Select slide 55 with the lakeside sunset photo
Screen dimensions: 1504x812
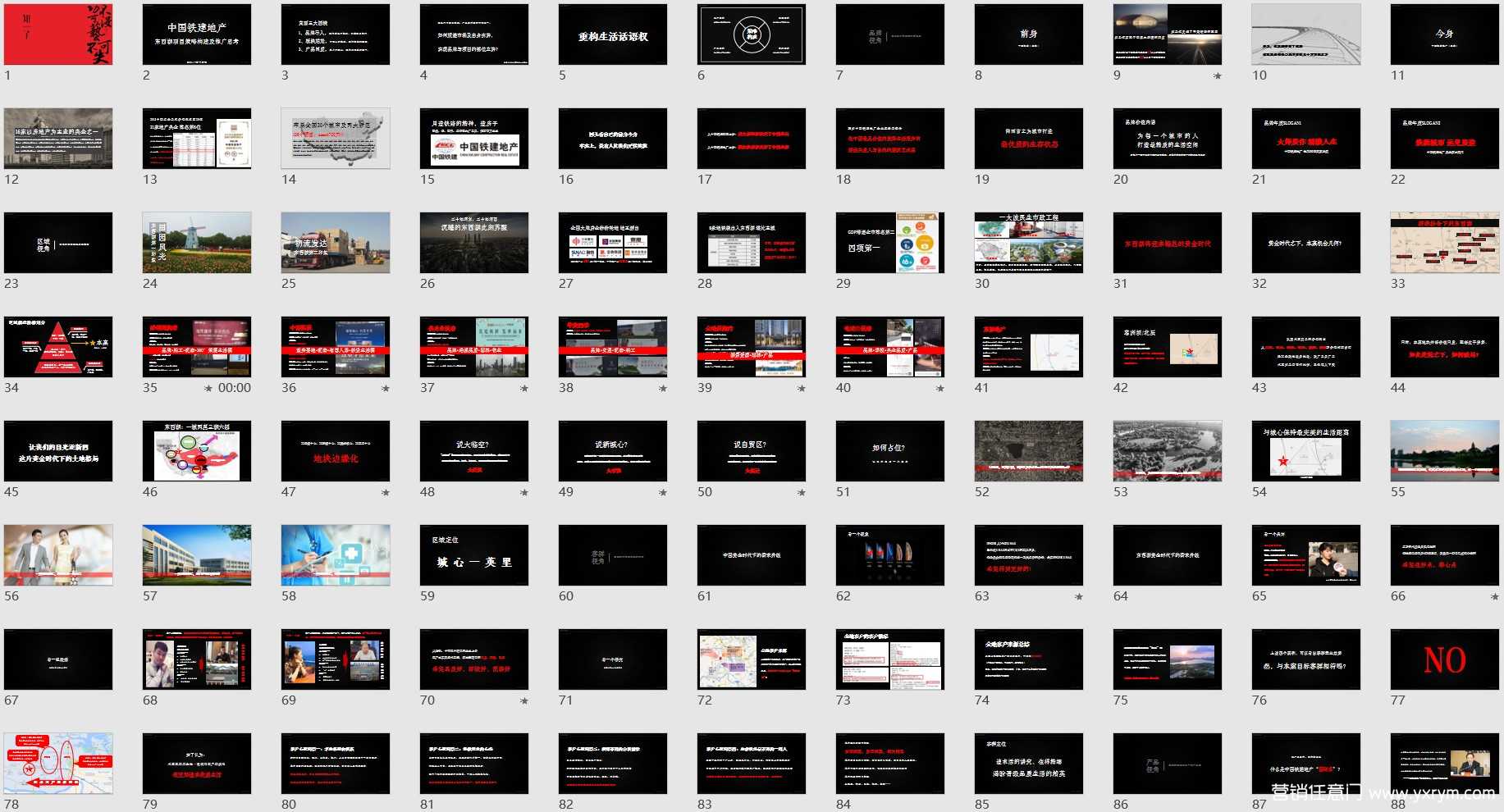(x=1445, y=451)
